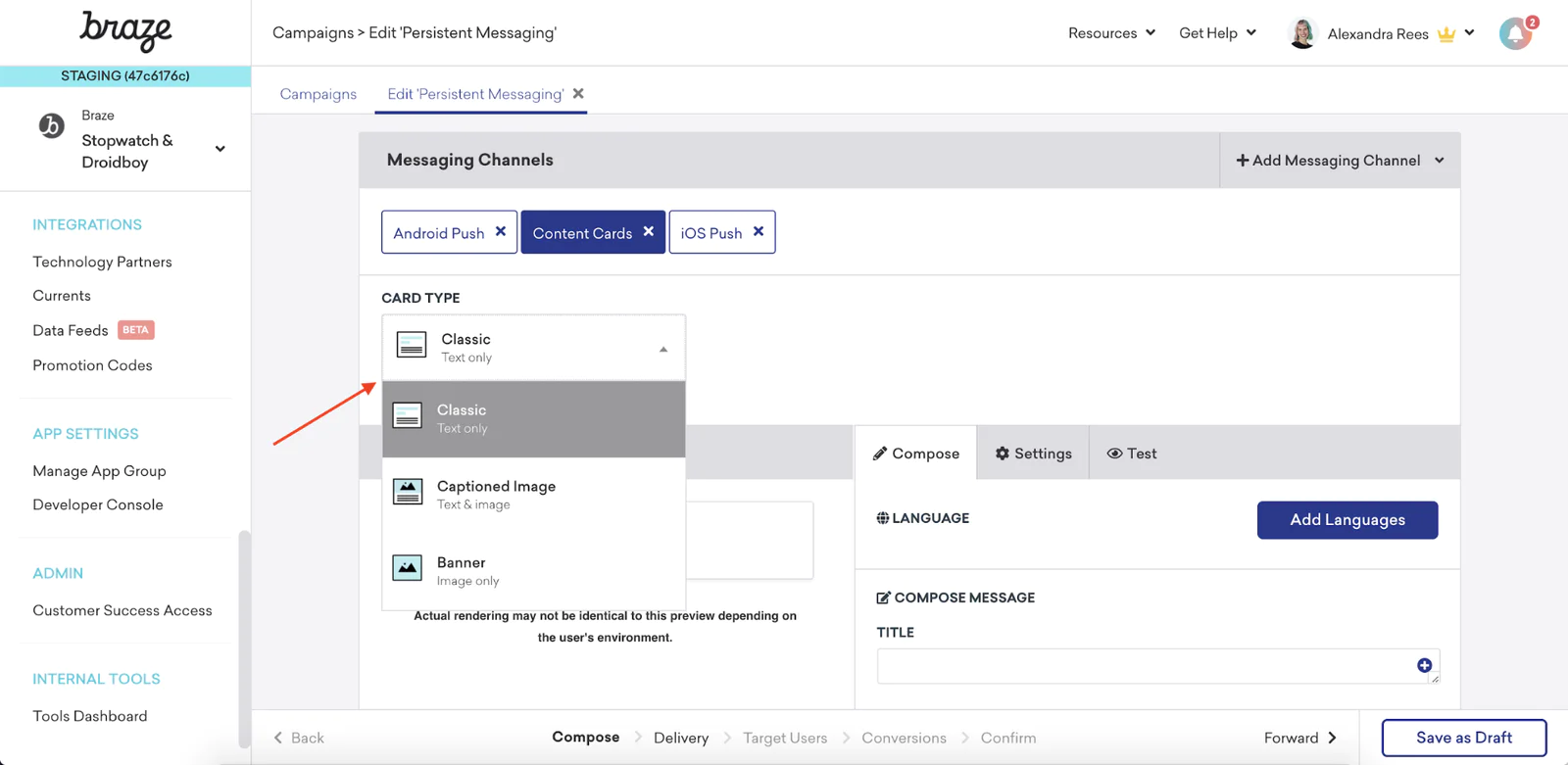
Task: Remove the Content Cards channel chip
Action: click(x=649, y=232)
